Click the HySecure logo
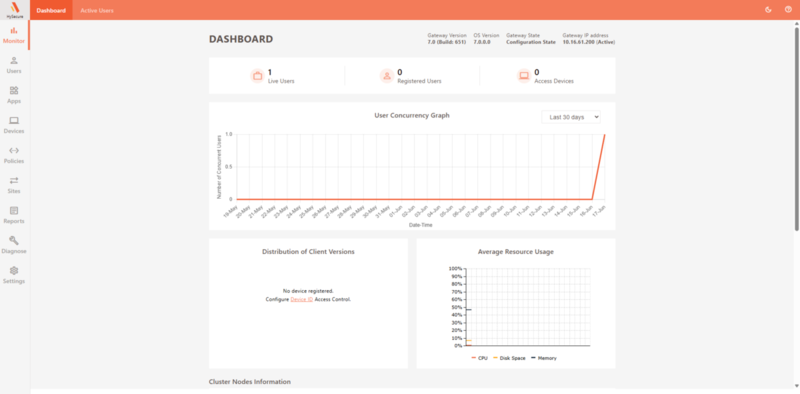This screenshot has width=800, height=394. point(14,10)
